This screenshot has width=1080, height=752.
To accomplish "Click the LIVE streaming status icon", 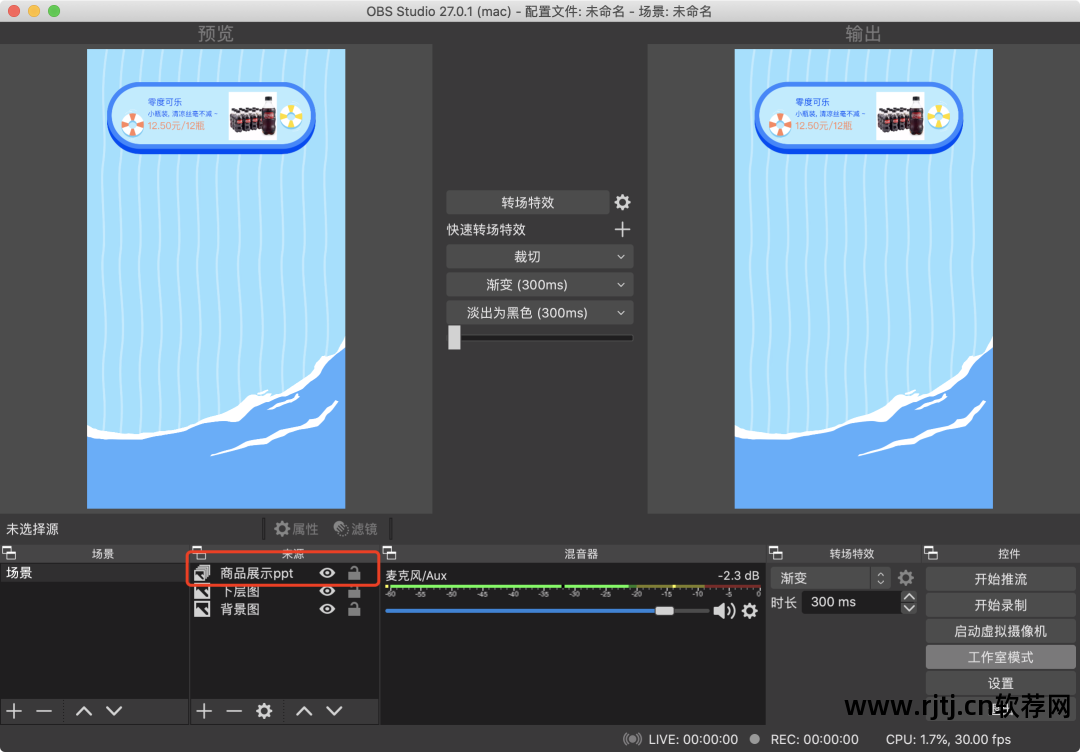I will [x=632, y=740].
